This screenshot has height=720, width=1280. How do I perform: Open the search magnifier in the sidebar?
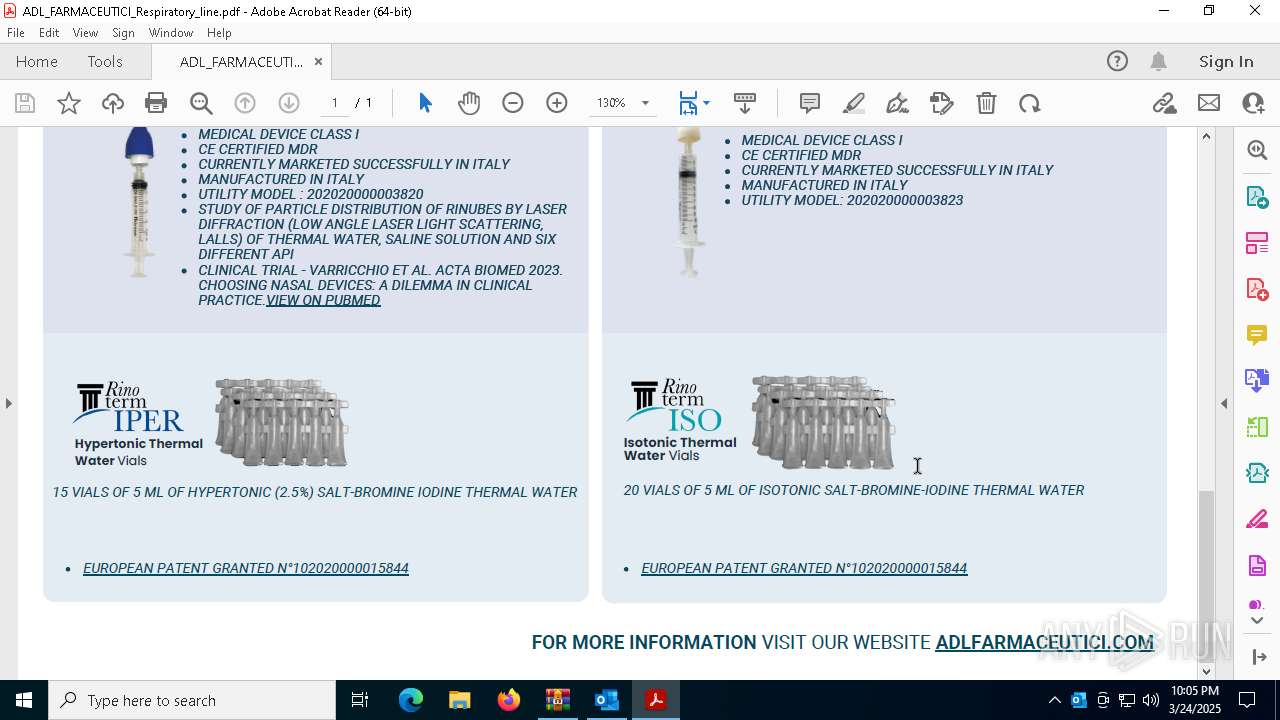click(1257, 150)
